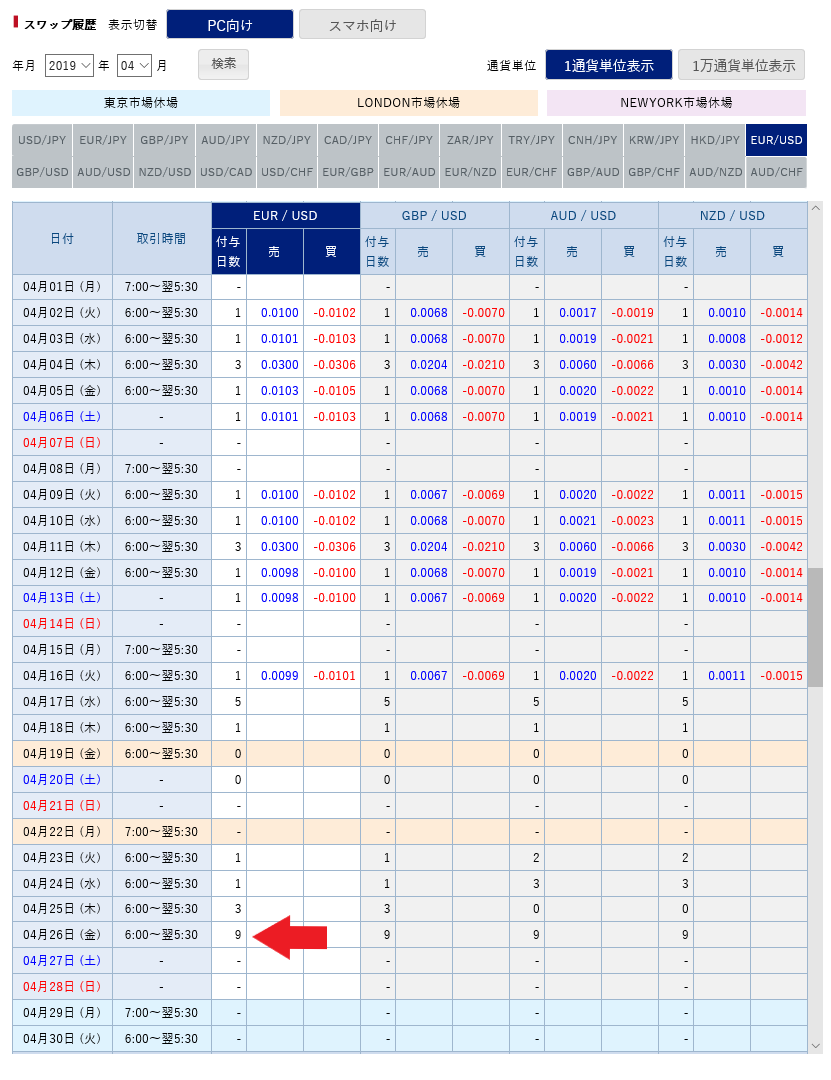Click the table scrollbar up arrow
Image resolution: width=831 pixels, height=1080 pixels.
(816, 208)
